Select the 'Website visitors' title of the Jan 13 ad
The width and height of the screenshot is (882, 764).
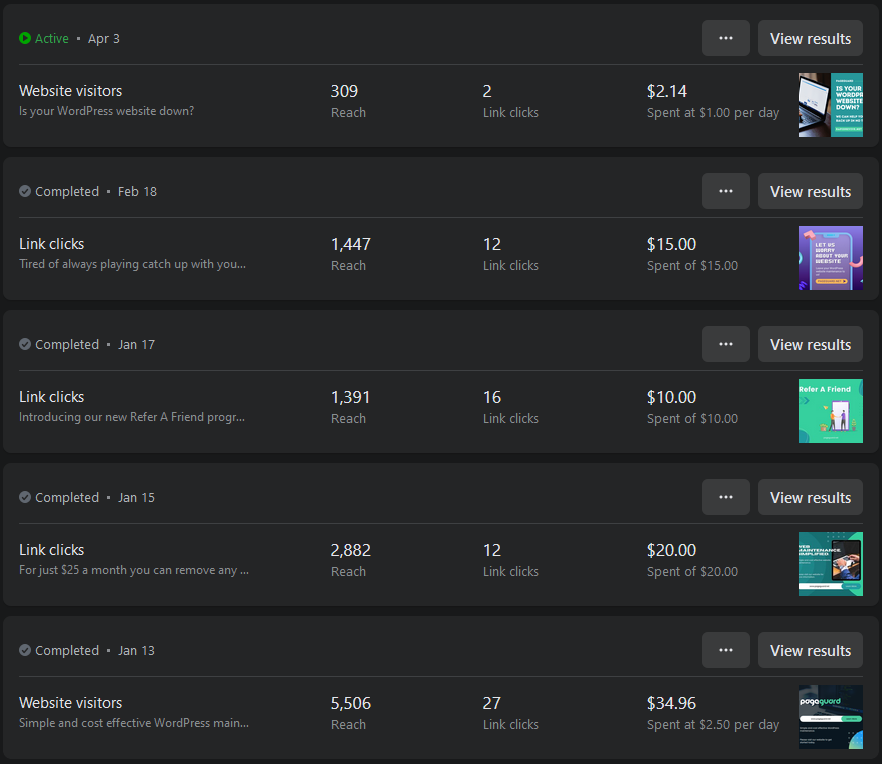tap(70, 703)
